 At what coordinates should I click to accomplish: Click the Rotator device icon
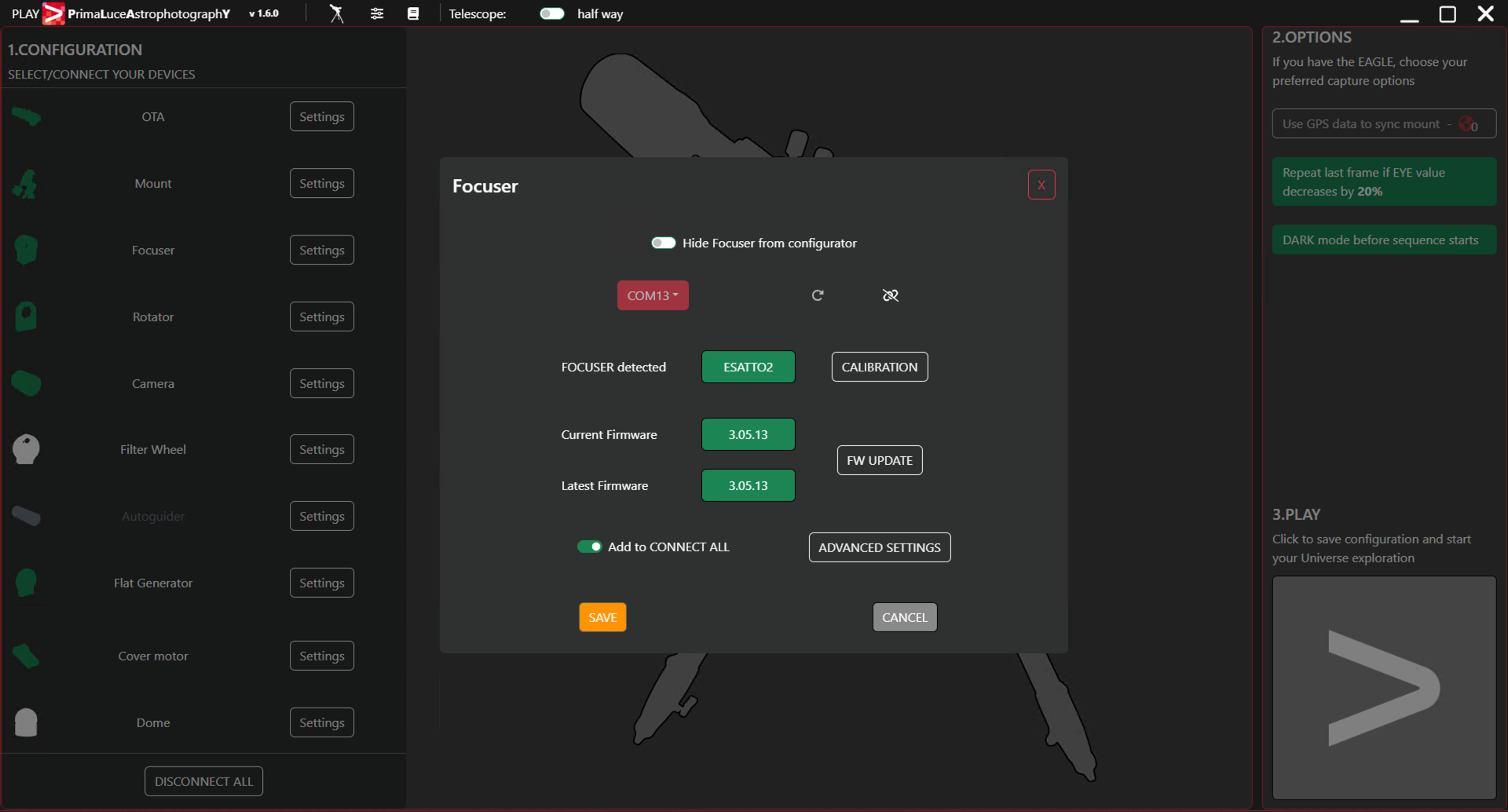tap(26, 316)
